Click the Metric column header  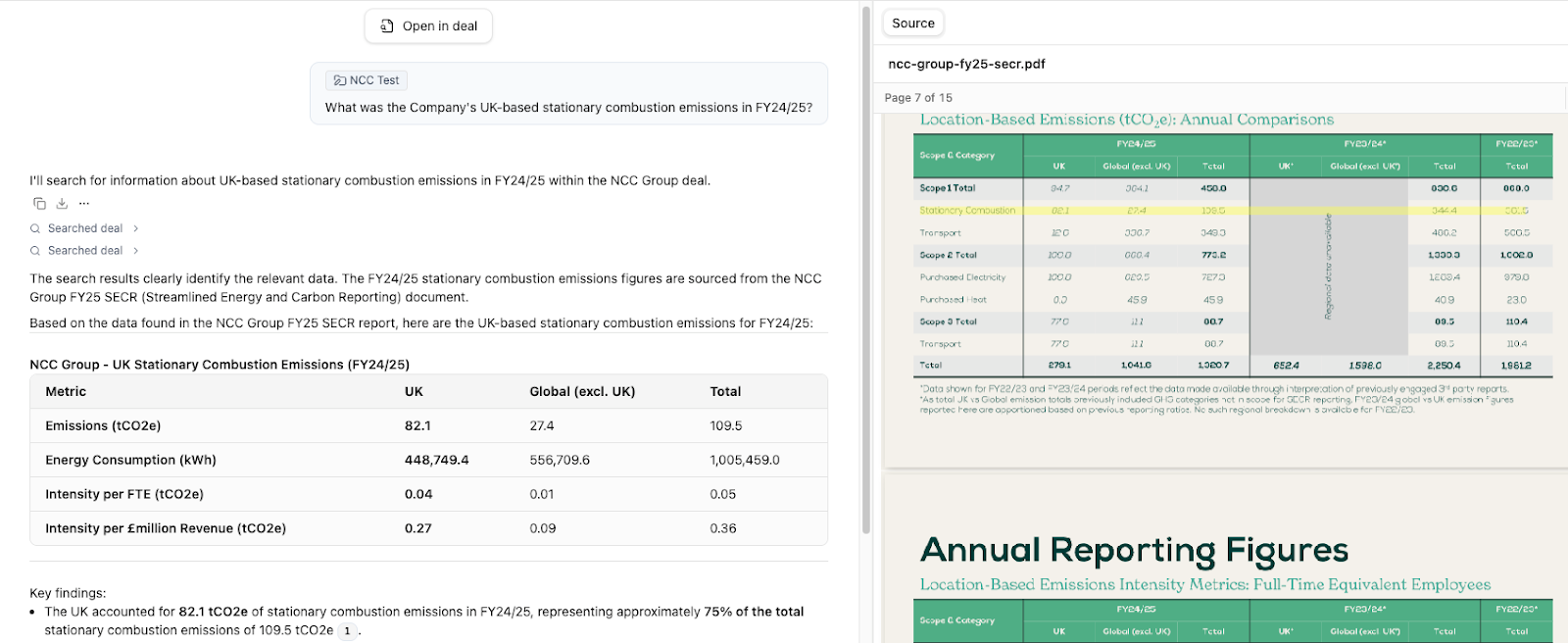click(66, 392)
